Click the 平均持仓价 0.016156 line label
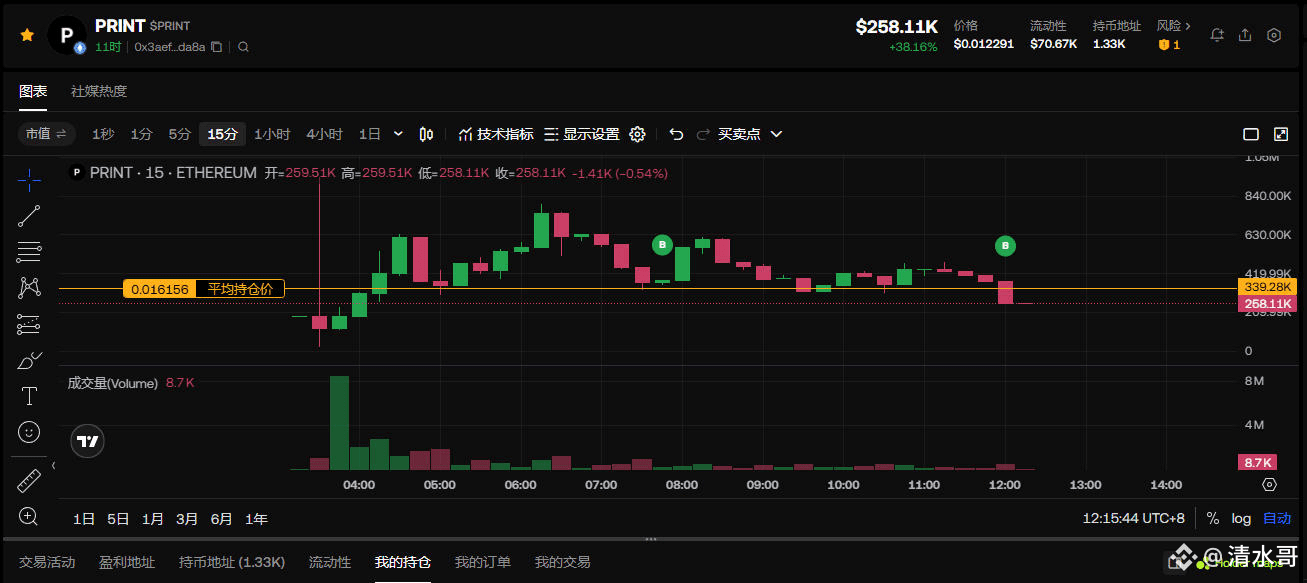Viewport: 1307px width, 583px height. (x=204, y=289)
